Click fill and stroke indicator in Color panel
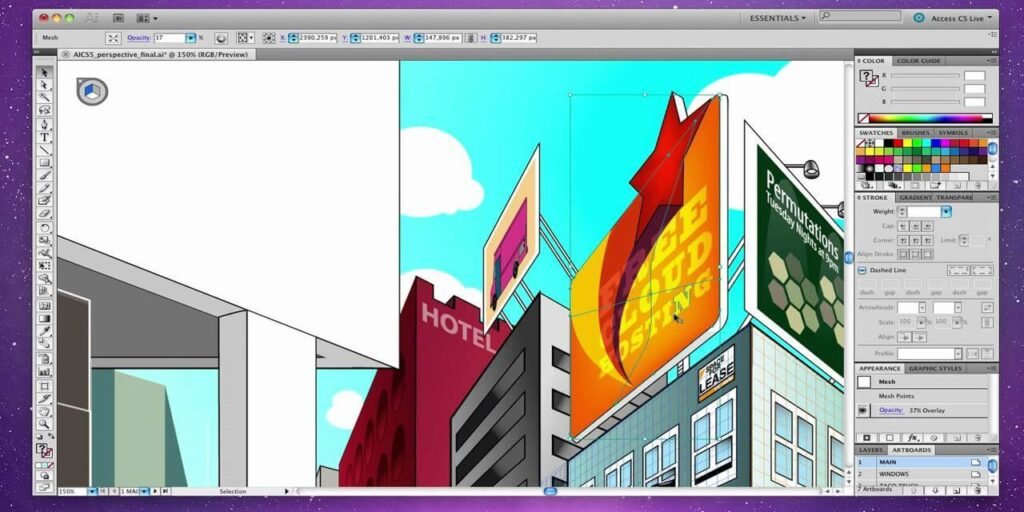 [869, 78]
